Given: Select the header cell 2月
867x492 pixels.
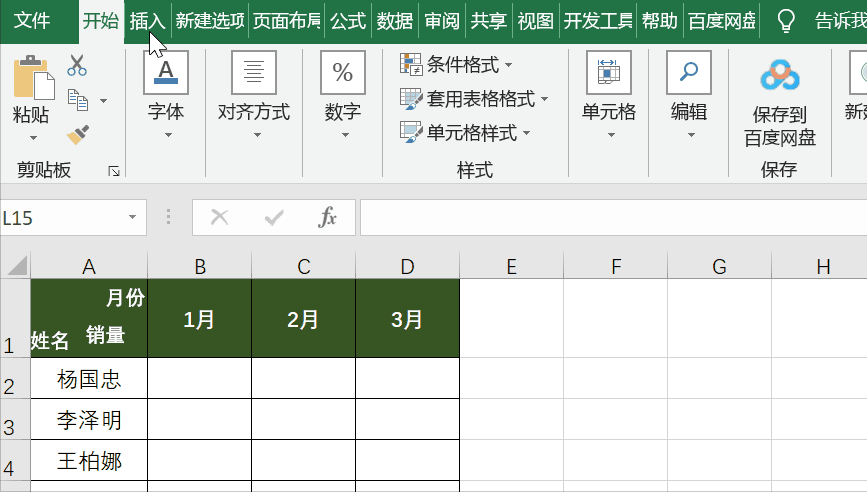Looking at the screenshot, I should point(304,318).
